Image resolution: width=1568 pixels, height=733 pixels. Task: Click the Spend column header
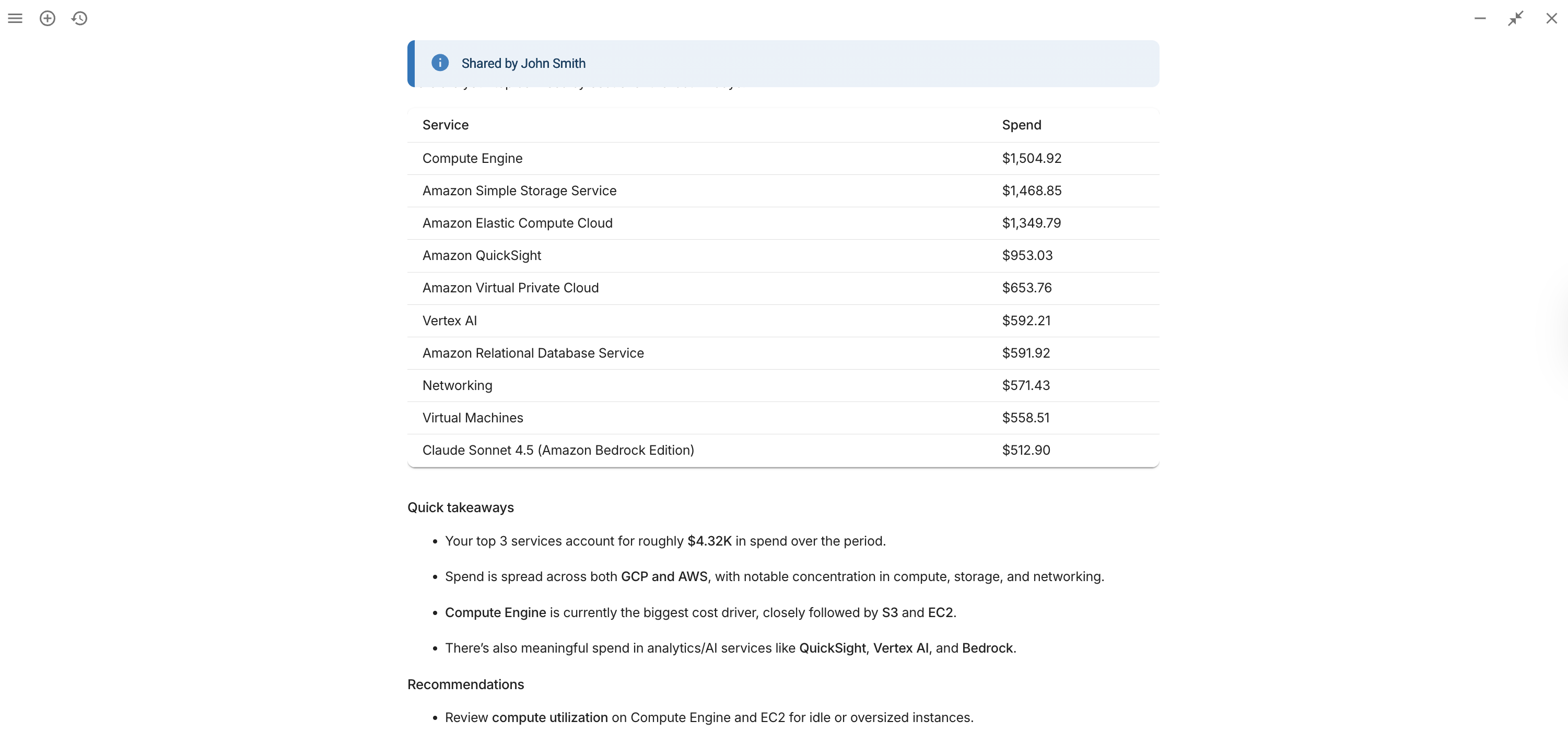pyautogui.click(x=1021, y=125)
